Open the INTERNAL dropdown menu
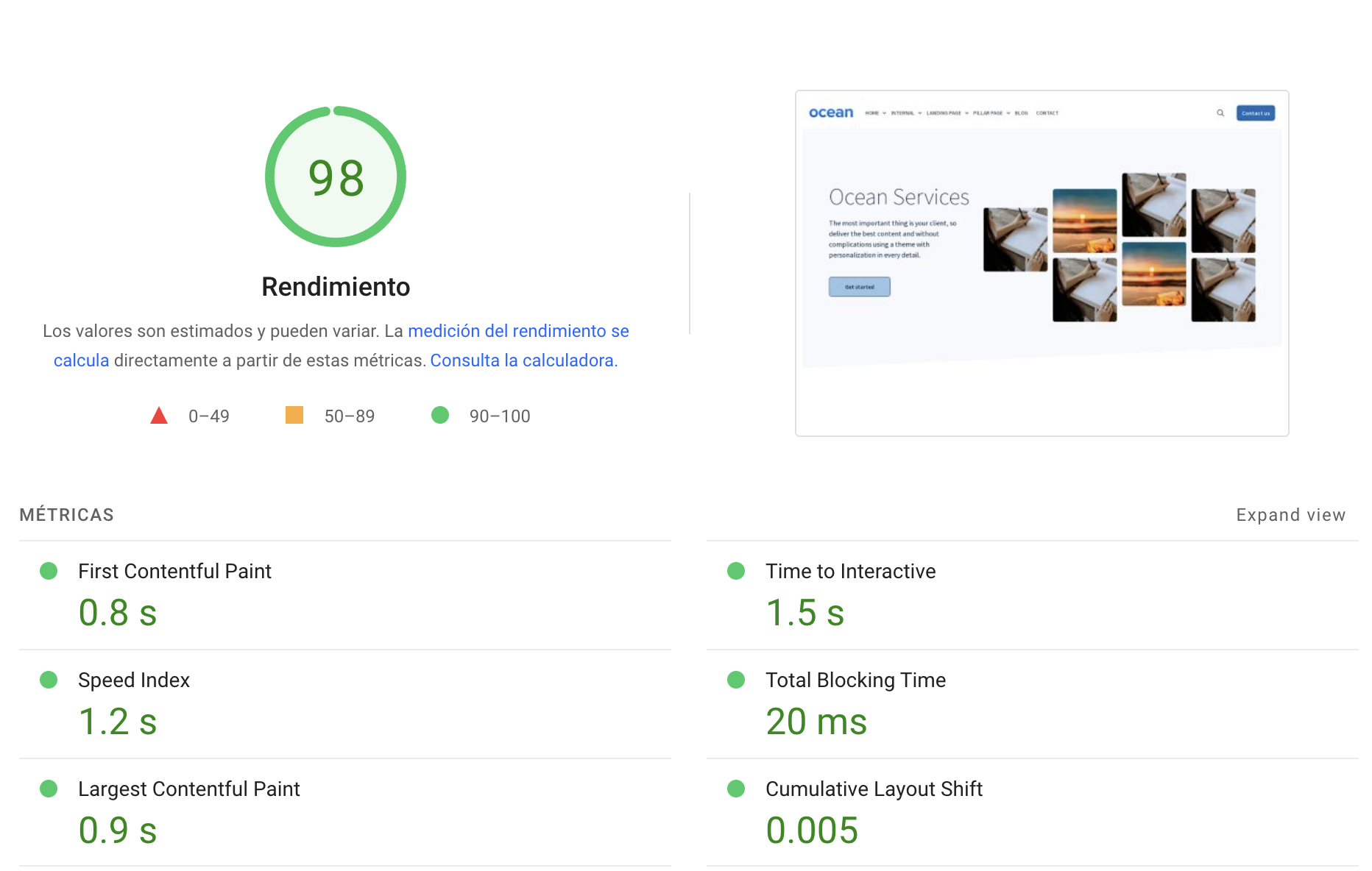 (x=904, y=113)
